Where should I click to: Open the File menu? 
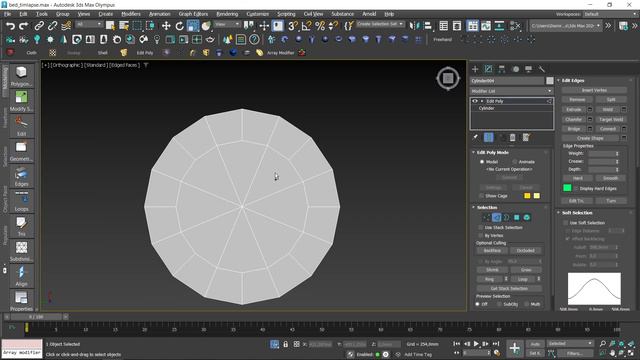click(x=7, y=14)
